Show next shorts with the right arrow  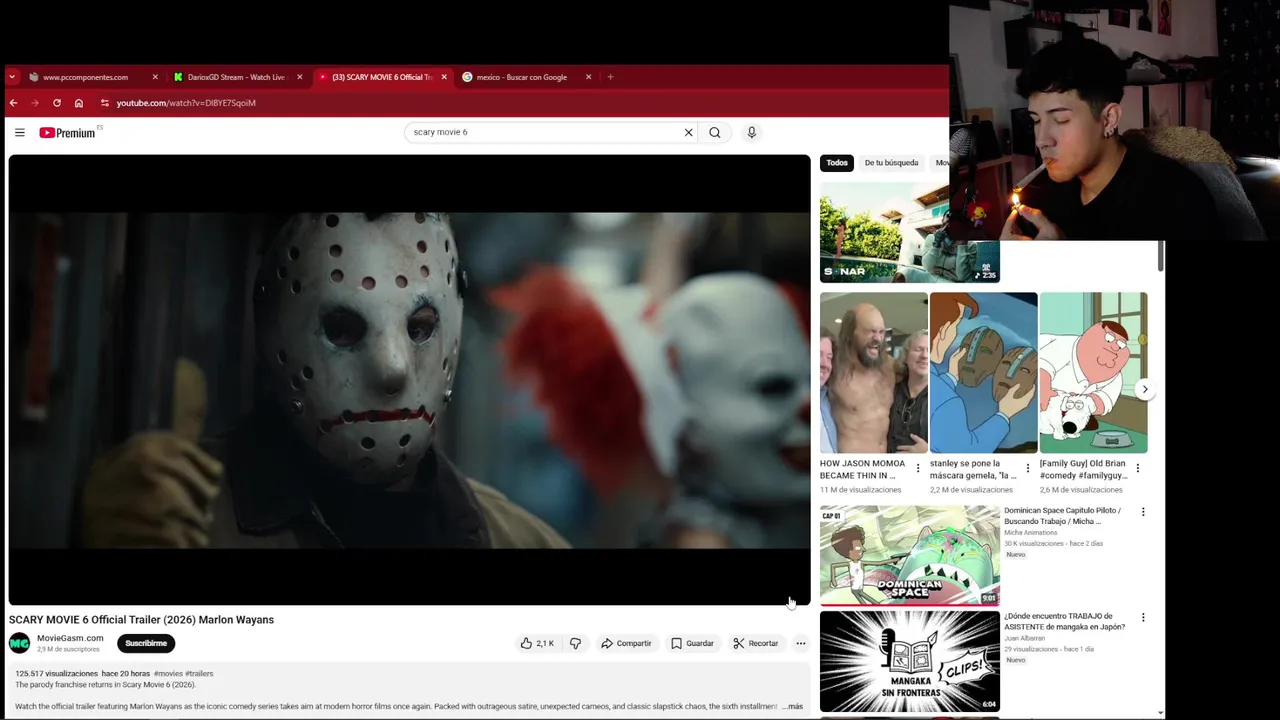coord(1145,389)
